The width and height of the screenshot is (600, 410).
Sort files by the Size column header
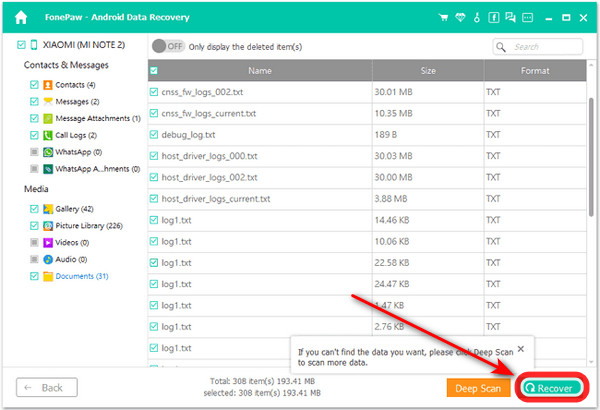tap(427, 71)
